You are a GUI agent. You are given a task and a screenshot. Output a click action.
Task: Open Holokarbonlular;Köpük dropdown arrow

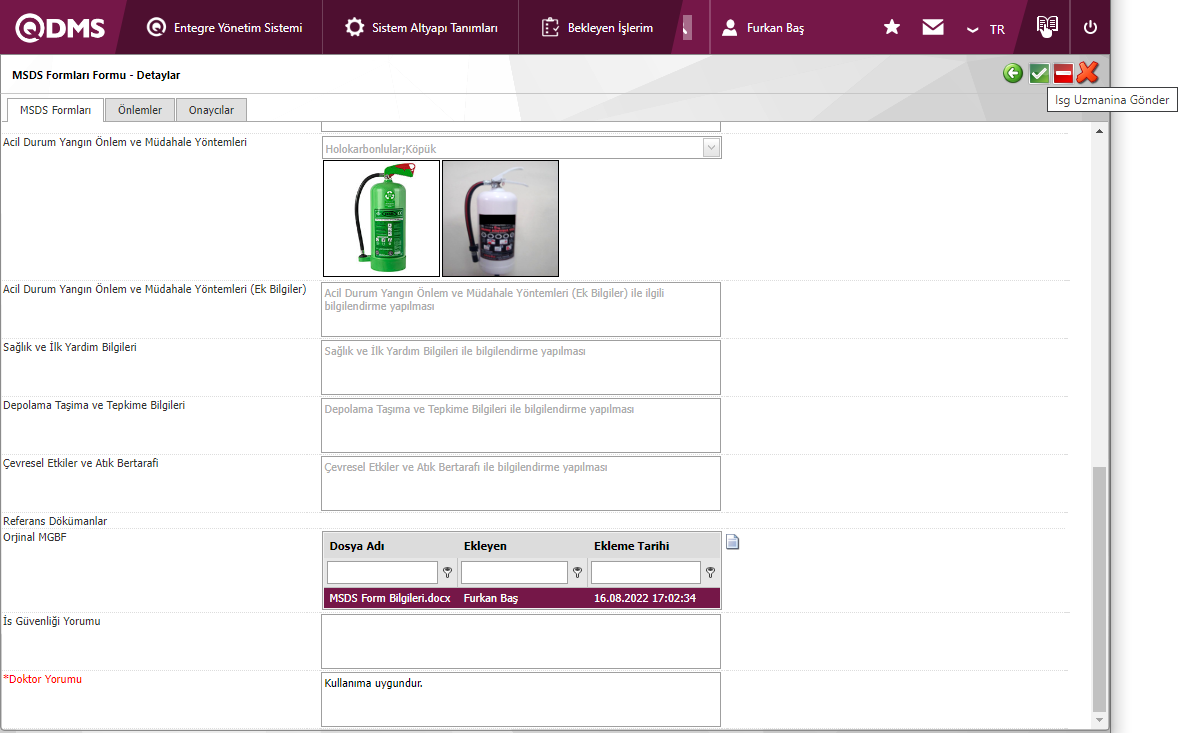[711, 148]
